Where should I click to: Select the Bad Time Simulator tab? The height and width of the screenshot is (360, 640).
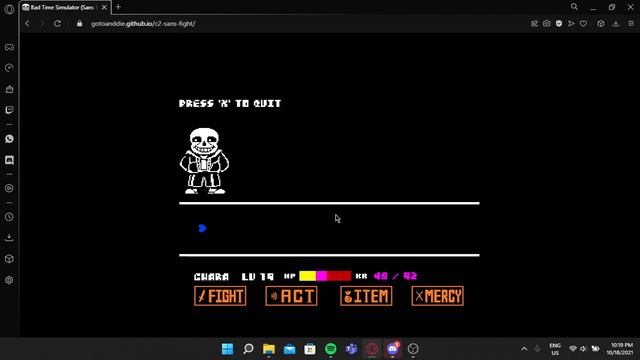pyautogui.click(x=61, y=7)
